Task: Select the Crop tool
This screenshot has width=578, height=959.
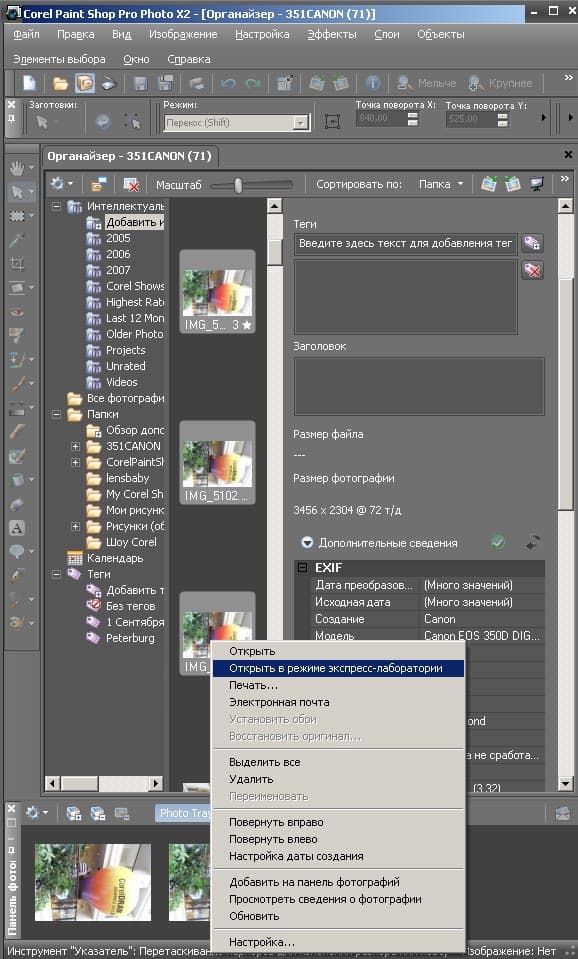Action: (17, 264)
